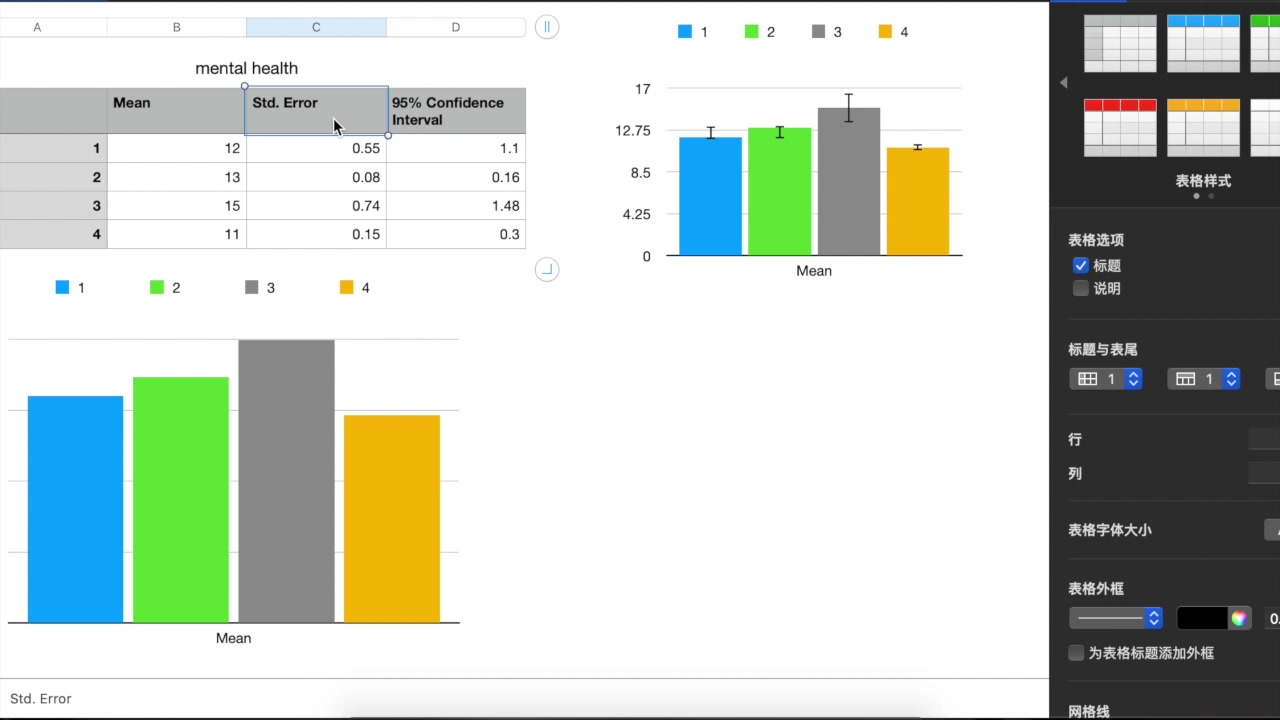The width and height of the screenshot is (1280, 720).
Task: Select the red header table style
Action: click(x=1120, y=127)
